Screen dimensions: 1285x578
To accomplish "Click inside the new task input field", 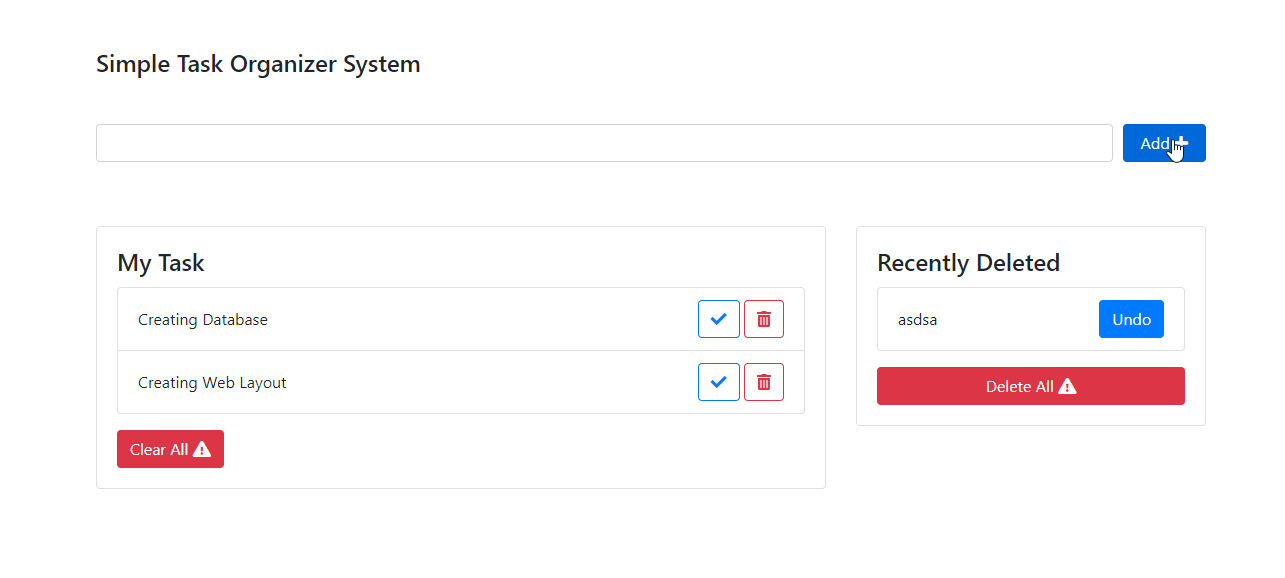I will pyautogui.click(x=600, y=142).
